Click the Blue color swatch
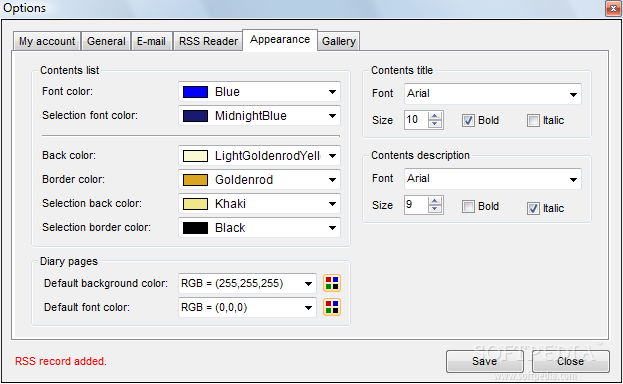This screenshot has height=384, width=623. click(195, 92)
